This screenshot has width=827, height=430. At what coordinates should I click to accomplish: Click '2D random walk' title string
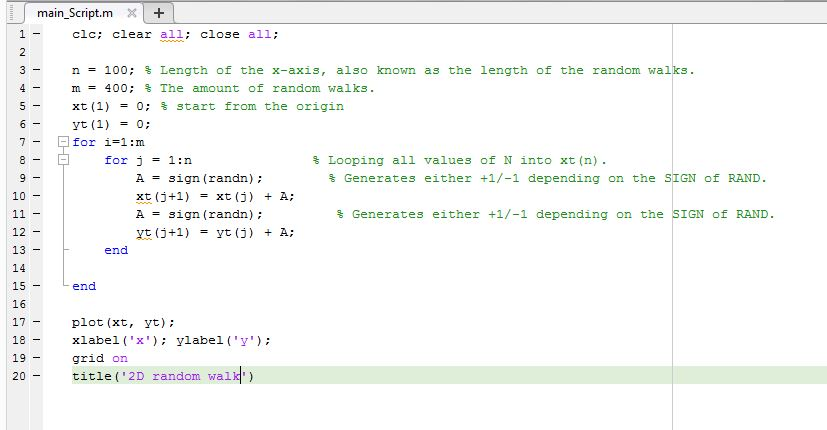184,376
